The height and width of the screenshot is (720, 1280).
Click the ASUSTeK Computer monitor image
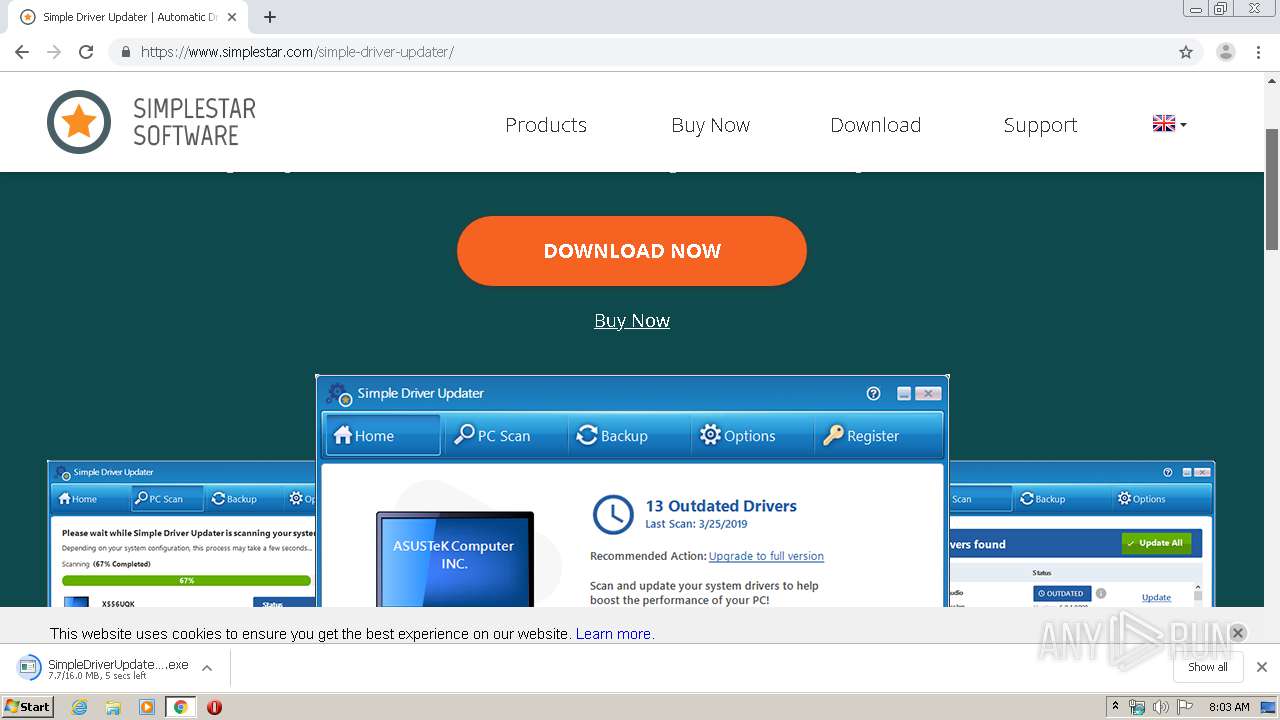coord(454,558)
